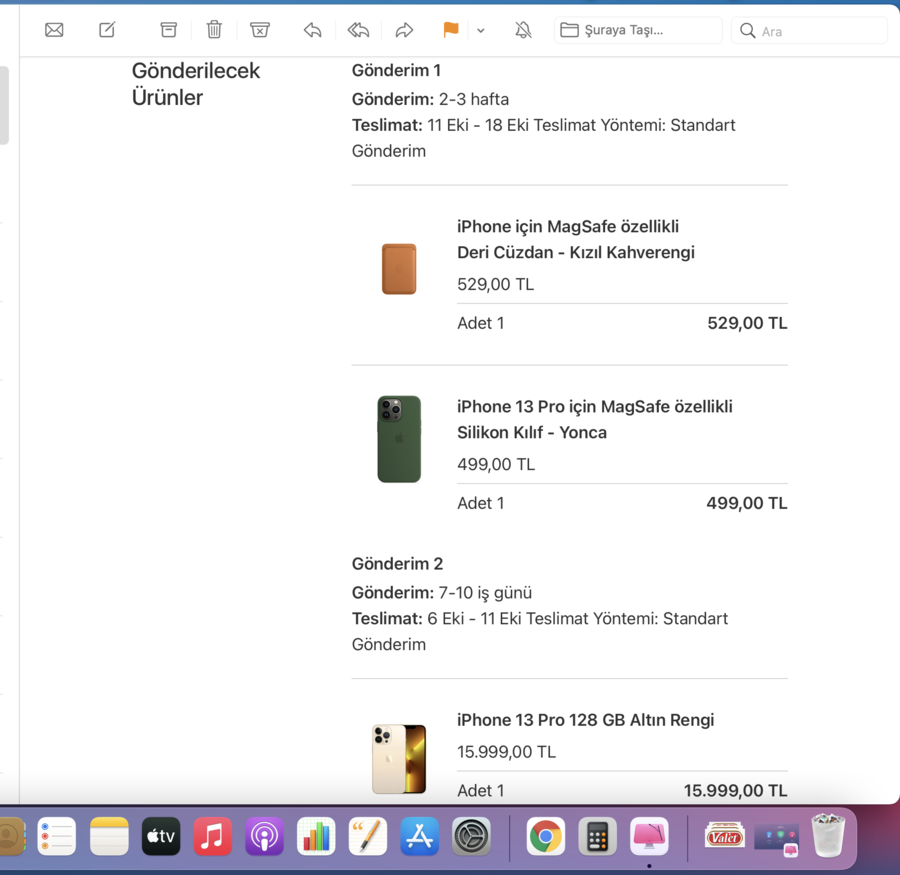Reply all to the message

coord(358,30)
